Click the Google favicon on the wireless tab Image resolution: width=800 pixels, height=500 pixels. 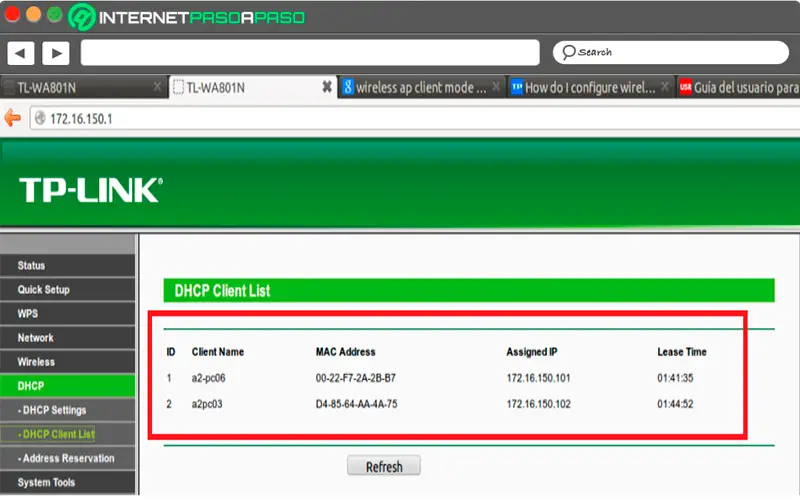pos(347,87)
